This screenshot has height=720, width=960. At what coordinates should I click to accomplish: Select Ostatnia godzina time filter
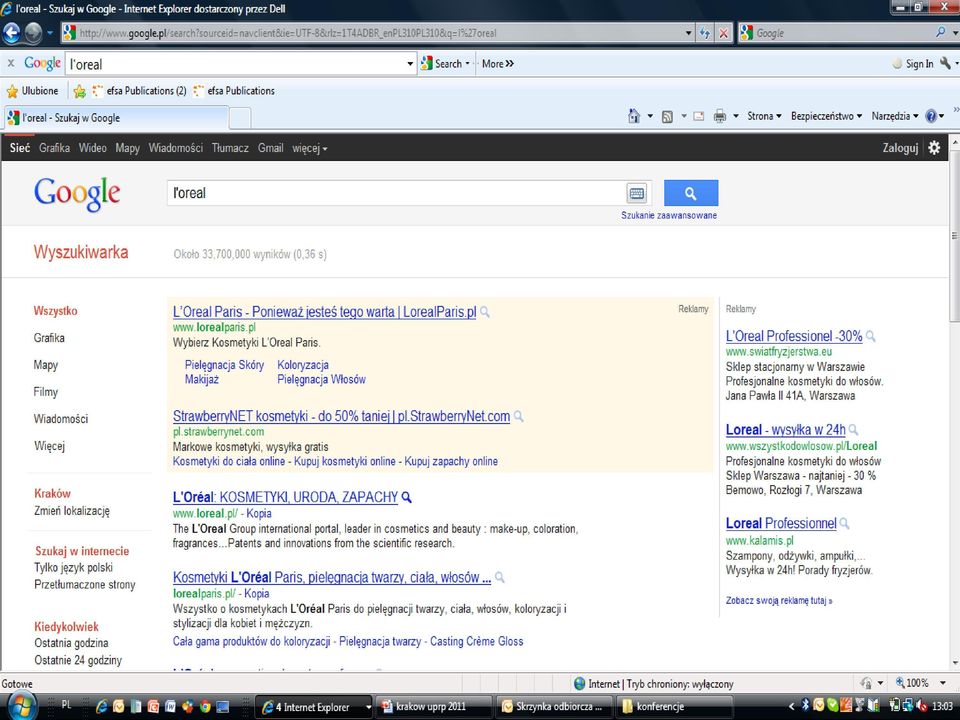point(71,643)
